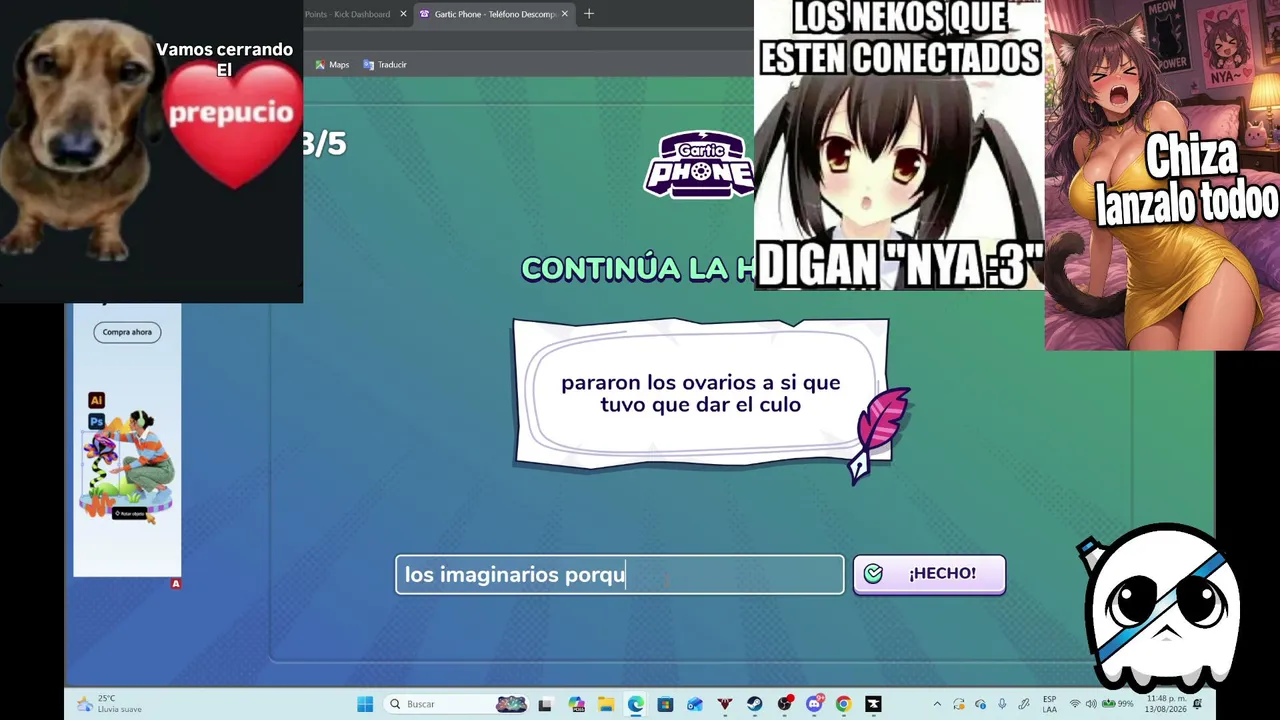Click the microphone tray icon

click(1002, 704)
